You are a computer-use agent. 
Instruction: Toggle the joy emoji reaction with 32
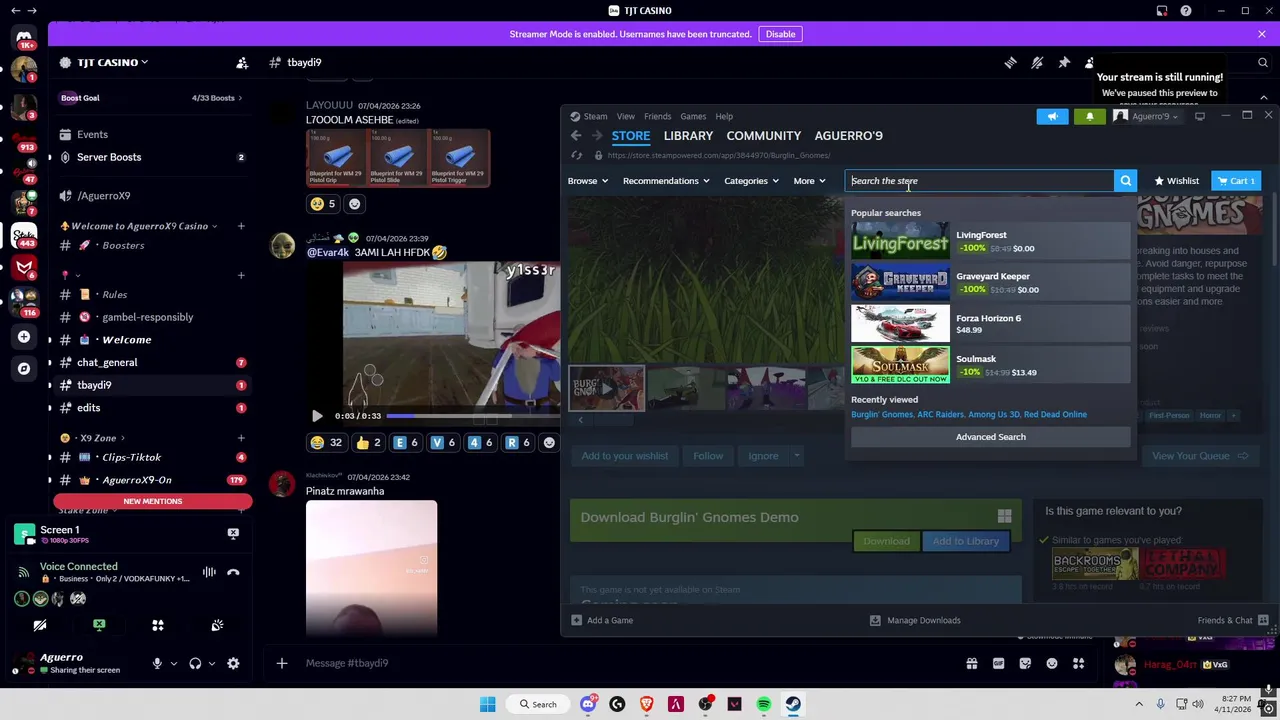pyautogui.click(x=325, y=442)
